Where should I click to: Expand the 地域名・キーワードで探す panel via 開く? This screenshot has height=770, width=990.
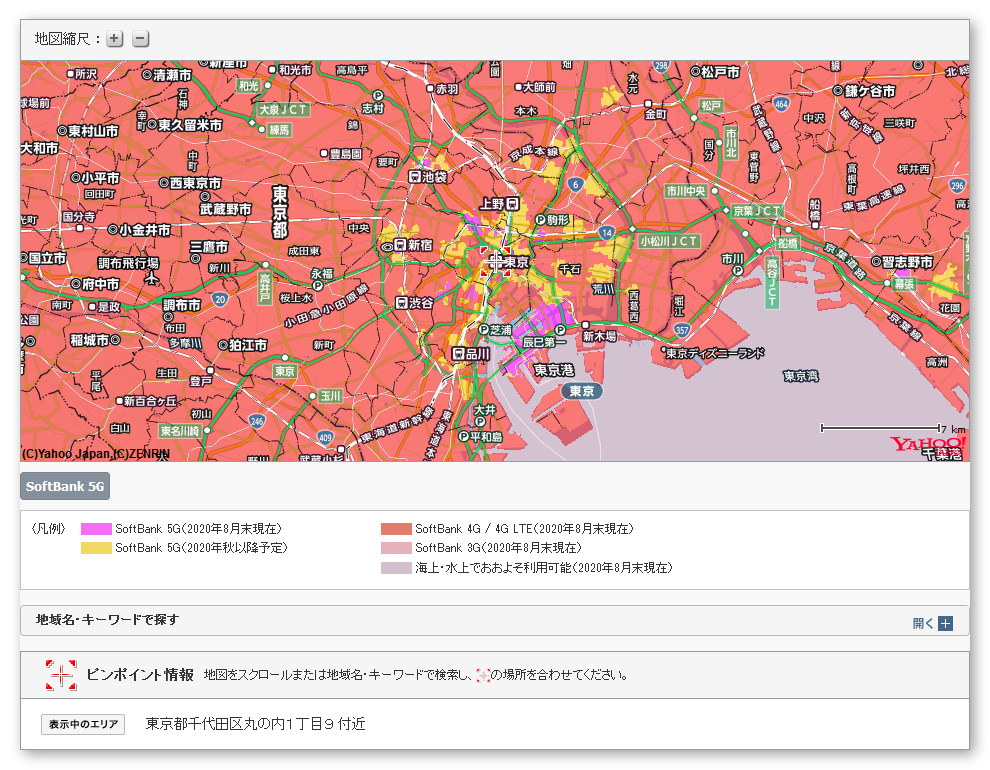coord(933,623)
